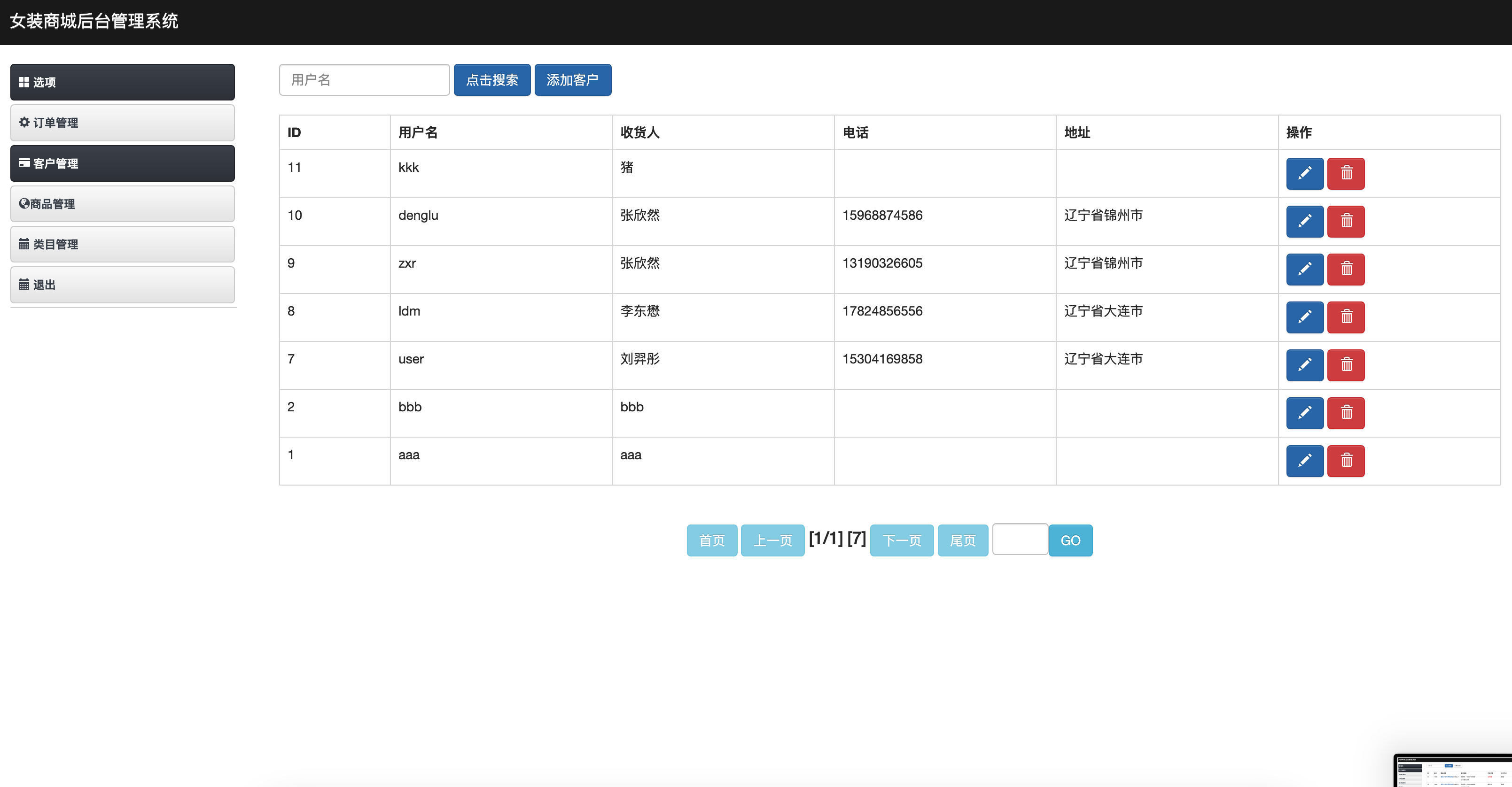This screenshot has height=787, width=1512.
Task: Click the gear icon beside 订单管理
Action: [x=23, y=123]
